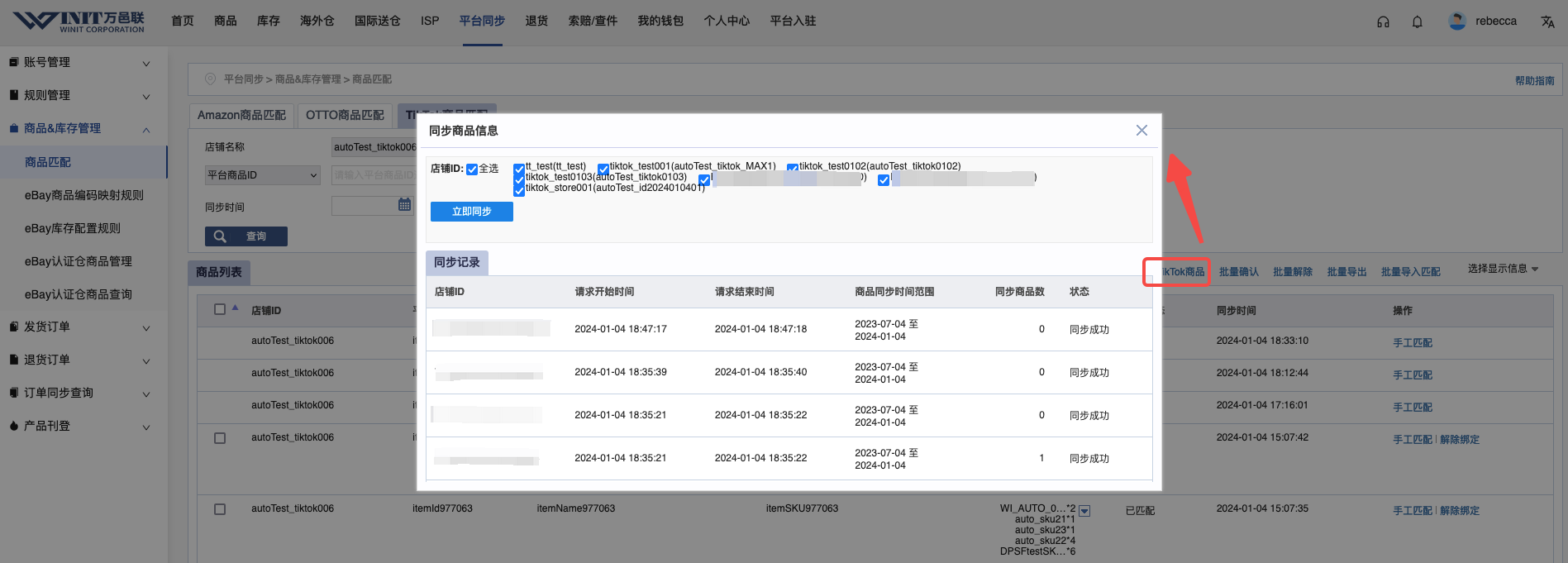Open the 海外仓 top menu

[x=317, y=21]
